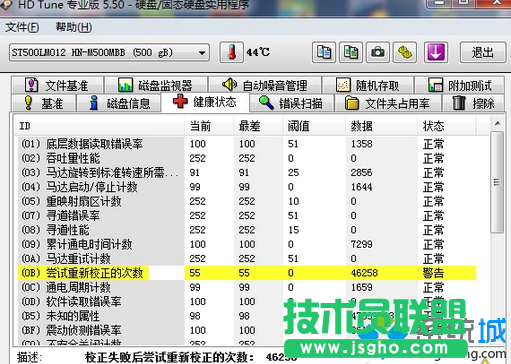Switch to the 随机存取 tab
This screenshot has height=364, width=511.
[x=368, y=85]
